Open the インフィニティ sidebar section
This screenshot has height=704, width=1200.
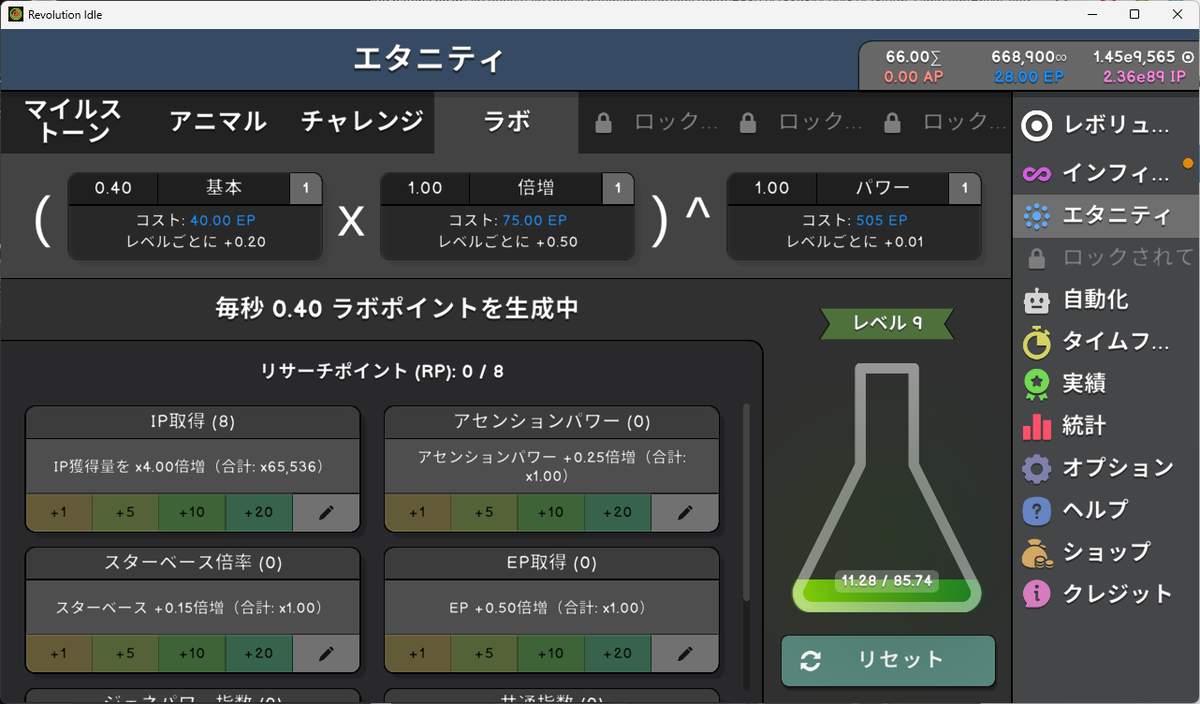pos(1105,173)
